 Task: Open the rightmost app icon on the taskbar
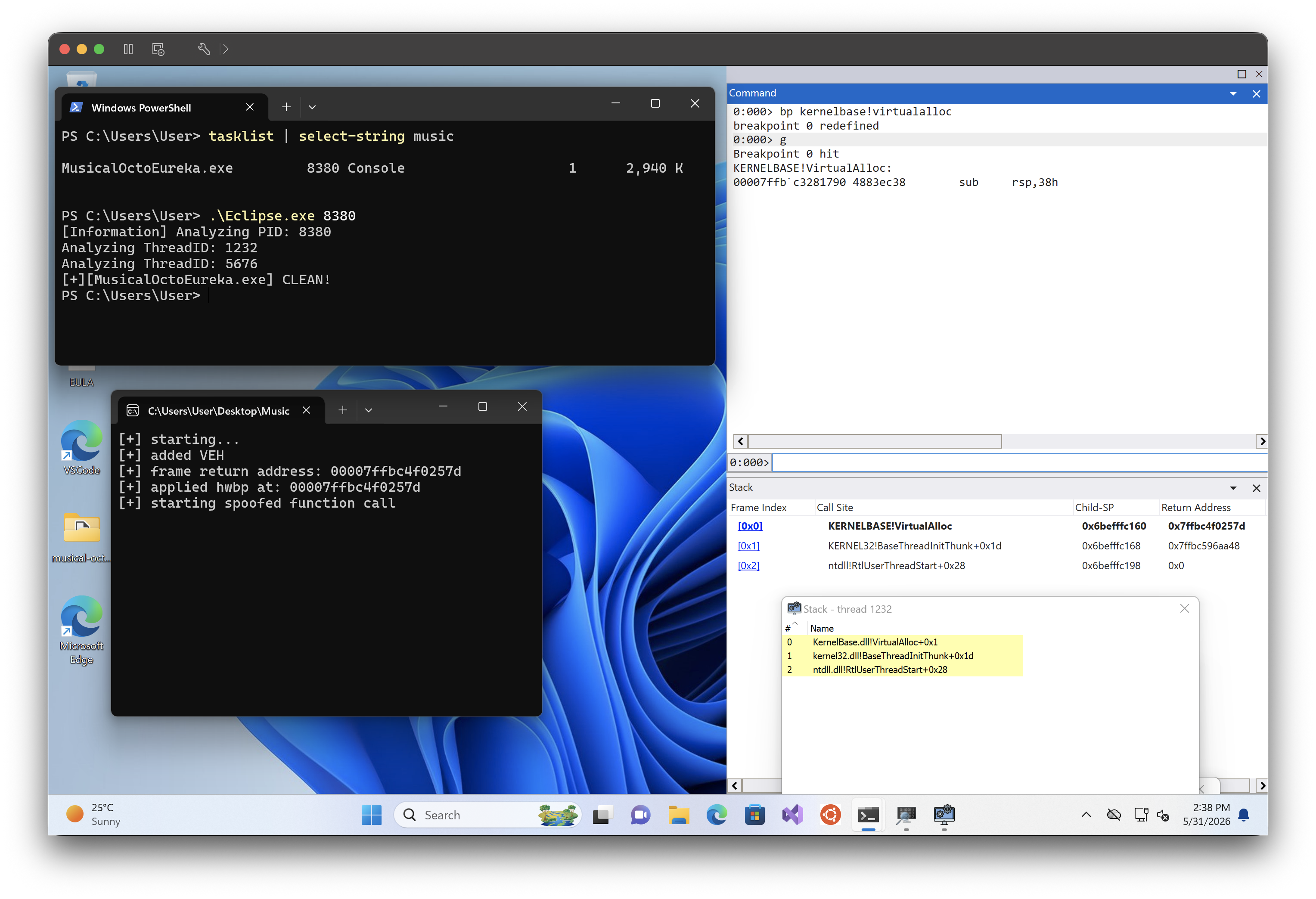click(944, 815)
